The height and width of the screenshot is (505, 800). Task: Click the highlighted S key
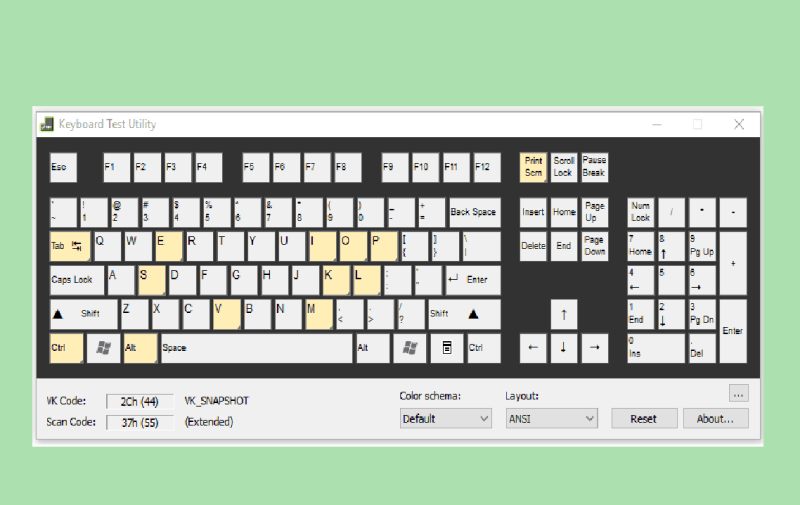(152, 280)
